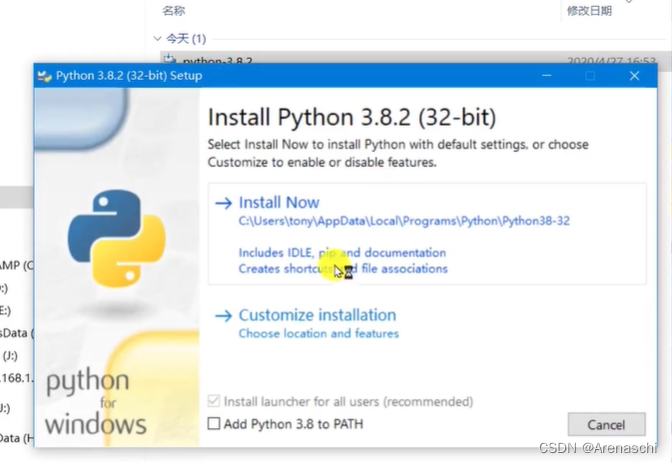Image resolution: width=672 pixels, height=463 pixels.
Task: Click the arrow icon beside Customize installation
Action: (x=223, y=316)
